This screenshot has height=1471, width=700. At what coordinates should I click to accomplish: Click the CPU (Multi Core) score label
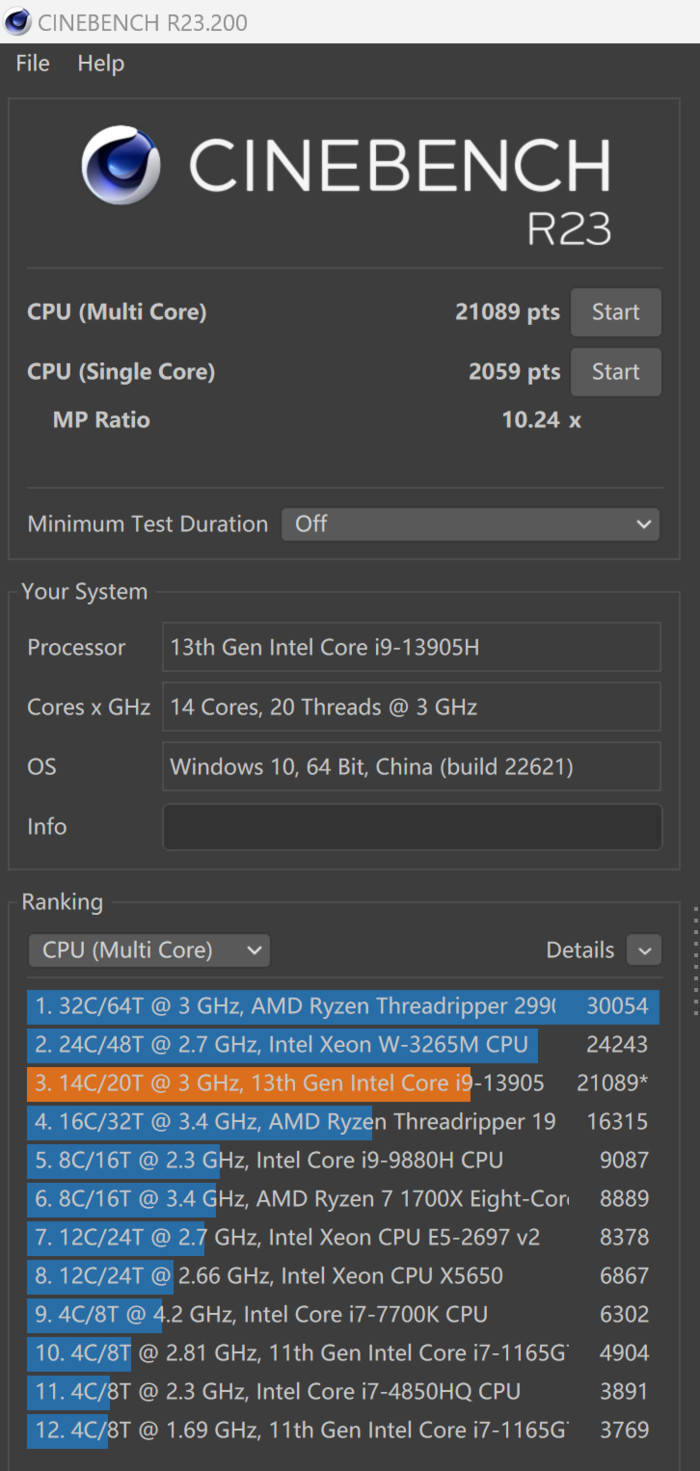[x=117, y=312]
